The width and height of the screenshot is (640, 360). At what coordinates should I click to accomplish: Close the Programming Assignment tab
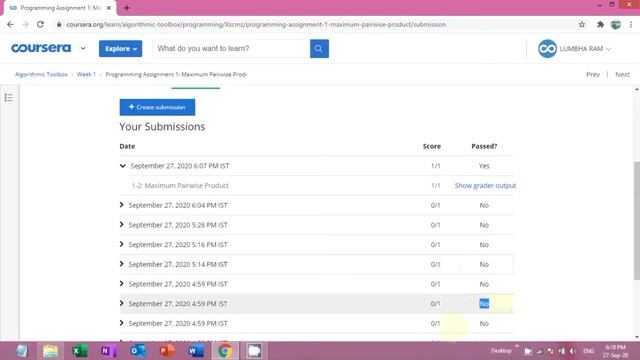coord(109,8)
